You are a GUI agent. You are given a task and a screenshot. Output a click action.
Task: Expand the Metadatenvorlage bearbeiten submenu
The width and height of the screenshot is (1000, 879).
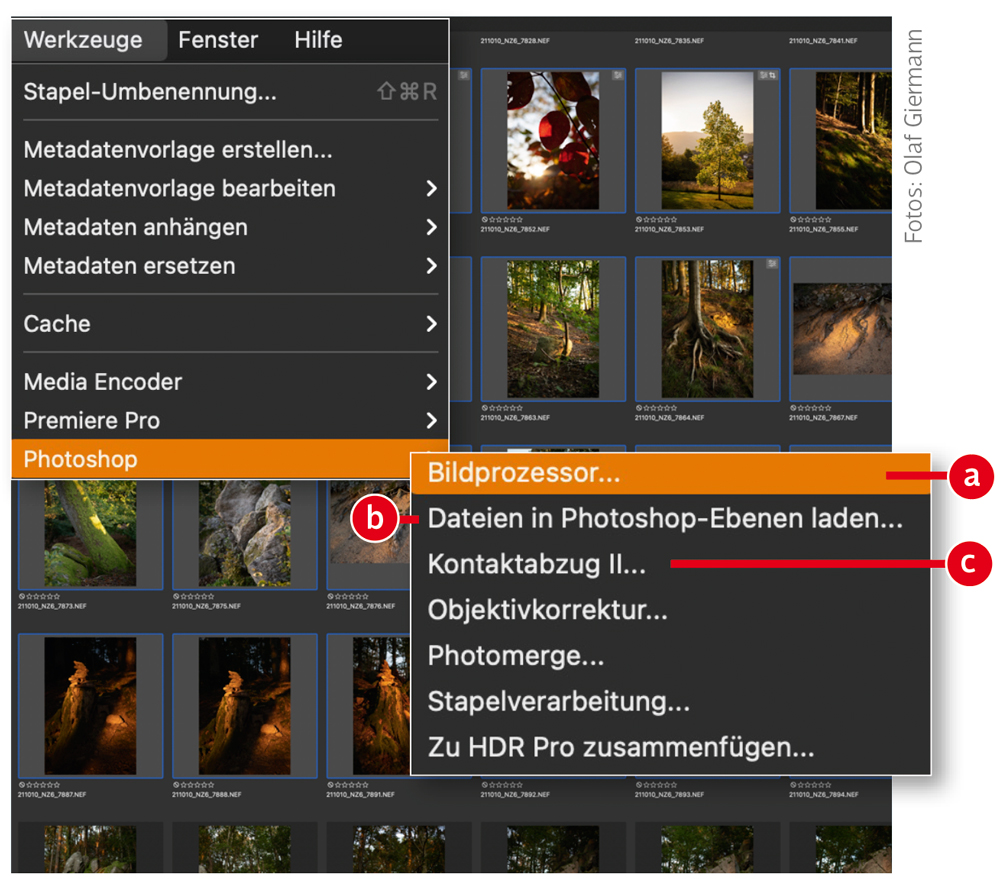click(230, 189)
